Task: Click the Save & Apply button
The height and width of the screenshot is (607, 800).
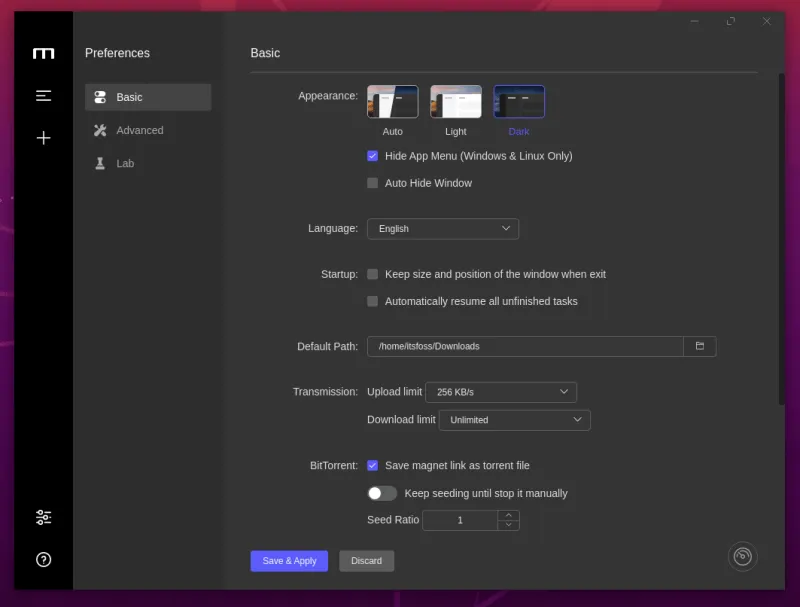Action: pyautogui.click(x=289, y=561)
